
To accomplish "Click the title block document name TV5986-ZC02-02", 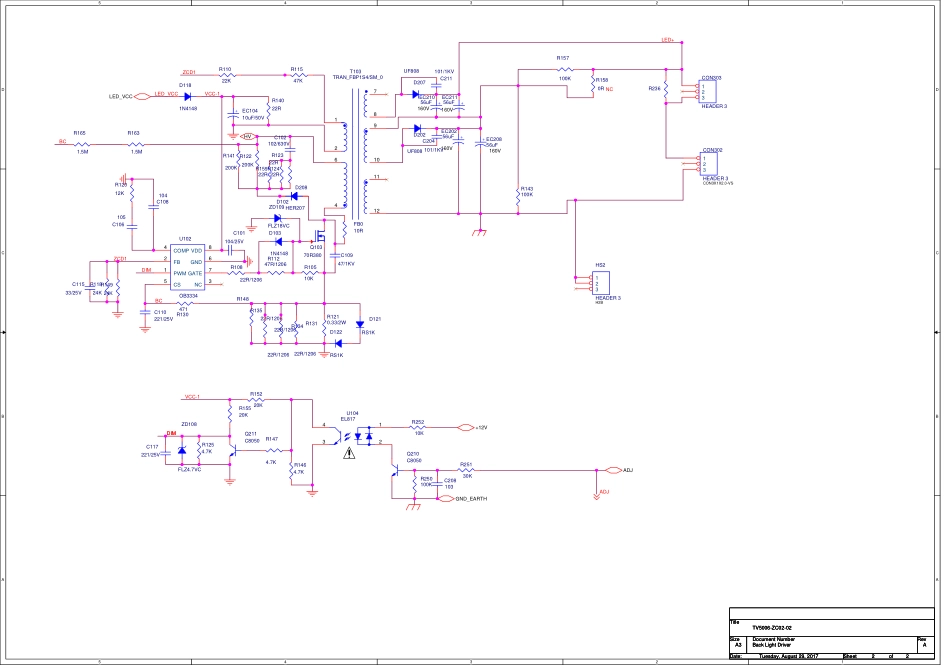I will click(x=780, y=627).
